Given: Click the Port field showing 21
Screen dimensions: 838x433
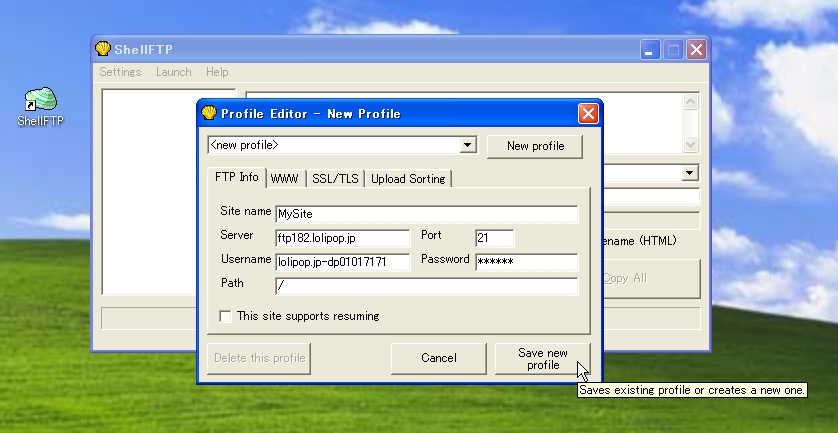Looking at the screenshot, I should point(494,238).
